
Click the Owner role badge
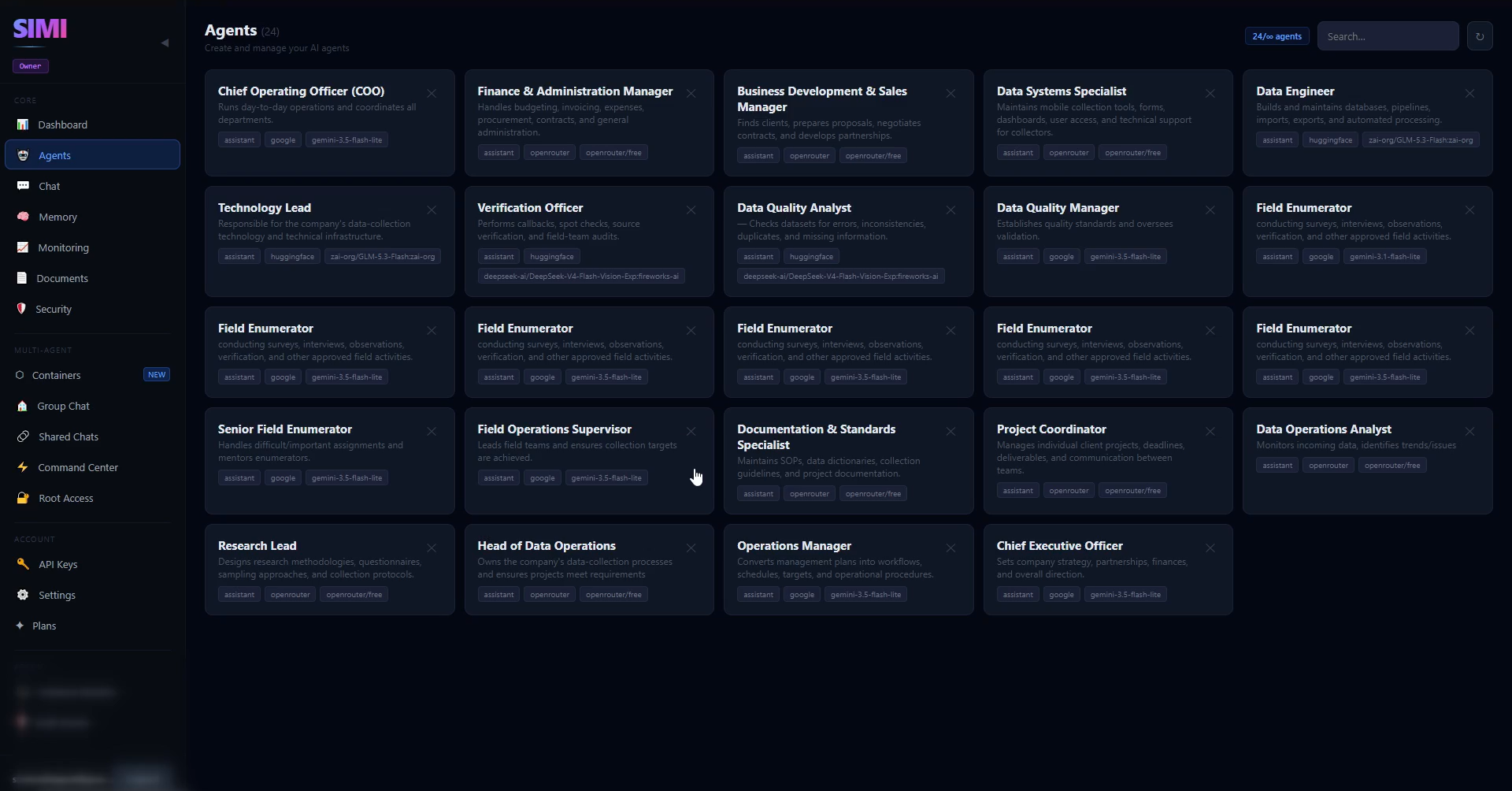[31, 66]
